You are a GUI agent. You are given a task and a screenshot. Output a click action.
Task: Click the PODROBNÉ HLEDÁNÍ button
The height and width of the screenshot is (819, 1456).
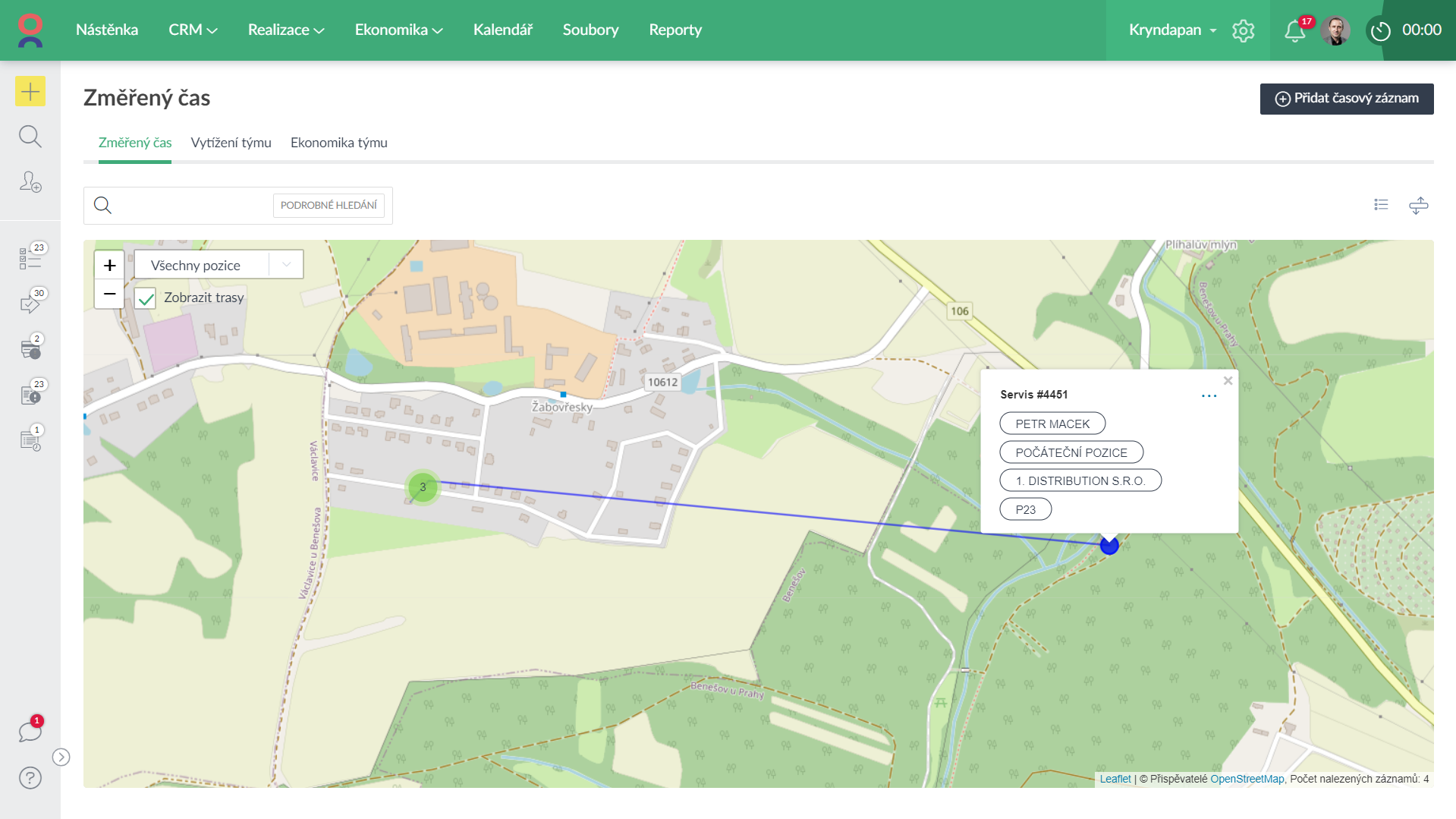[x=329, y=206]
